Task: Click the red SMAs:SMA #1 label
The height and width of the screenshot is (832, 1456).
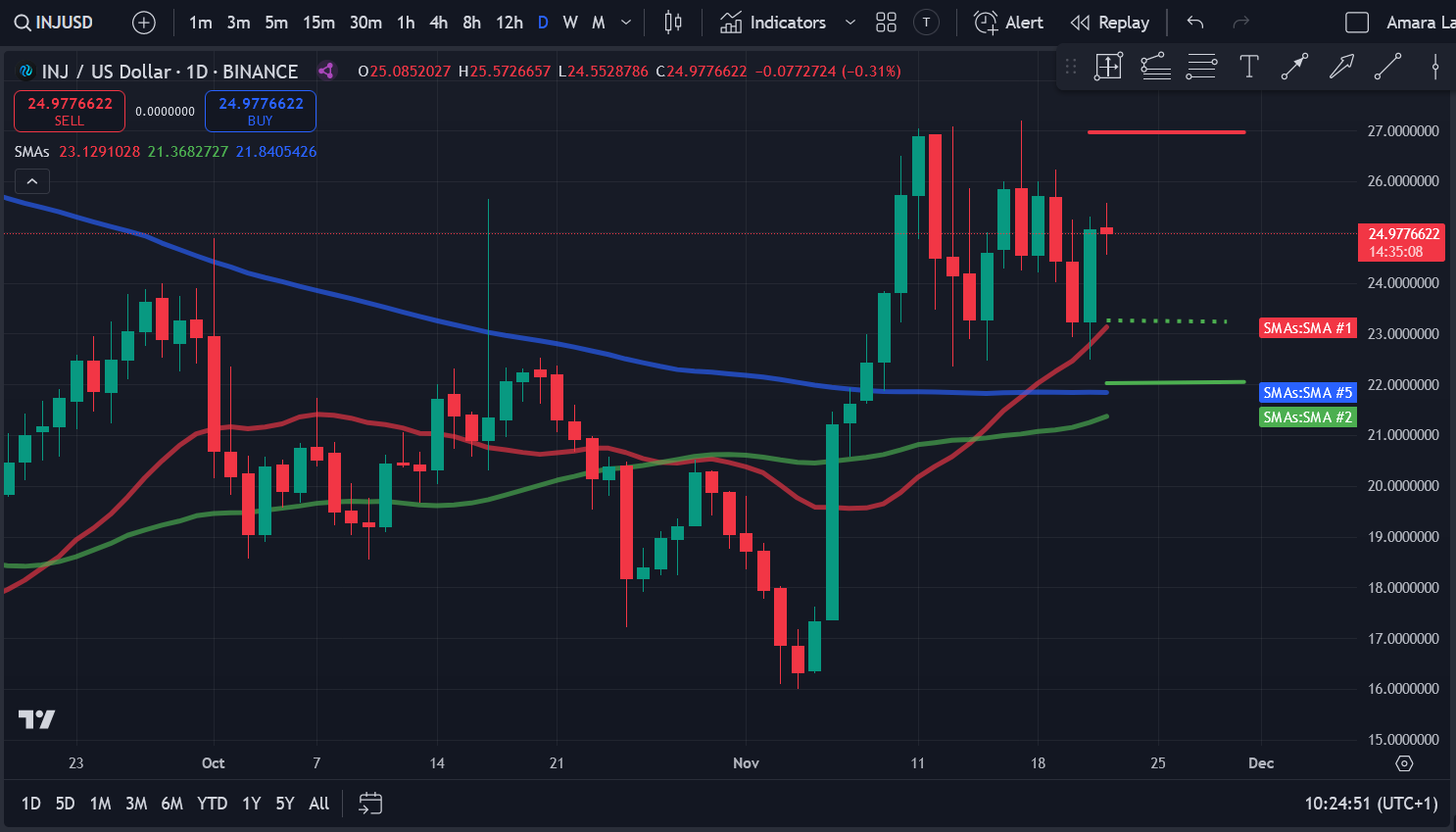Action: tap(1308, 328)
